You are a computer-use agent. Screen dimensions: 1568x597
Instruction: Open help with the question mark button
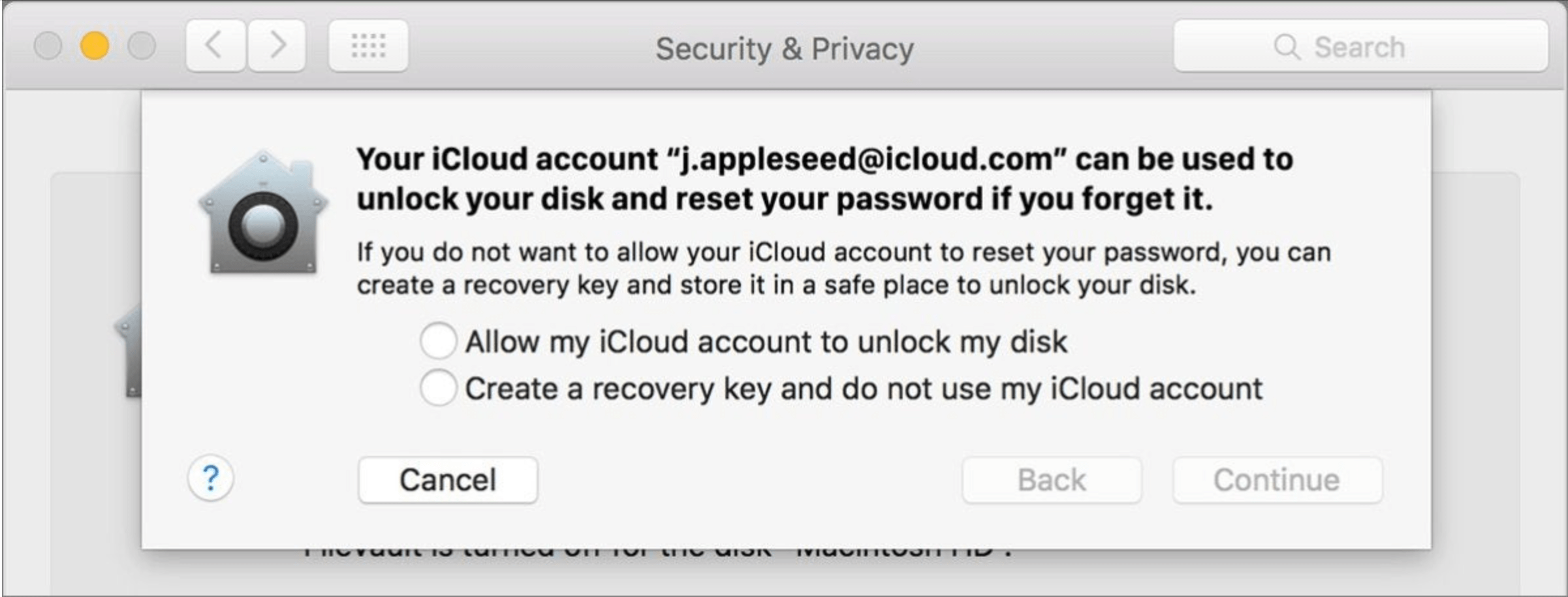pos(211,478)
